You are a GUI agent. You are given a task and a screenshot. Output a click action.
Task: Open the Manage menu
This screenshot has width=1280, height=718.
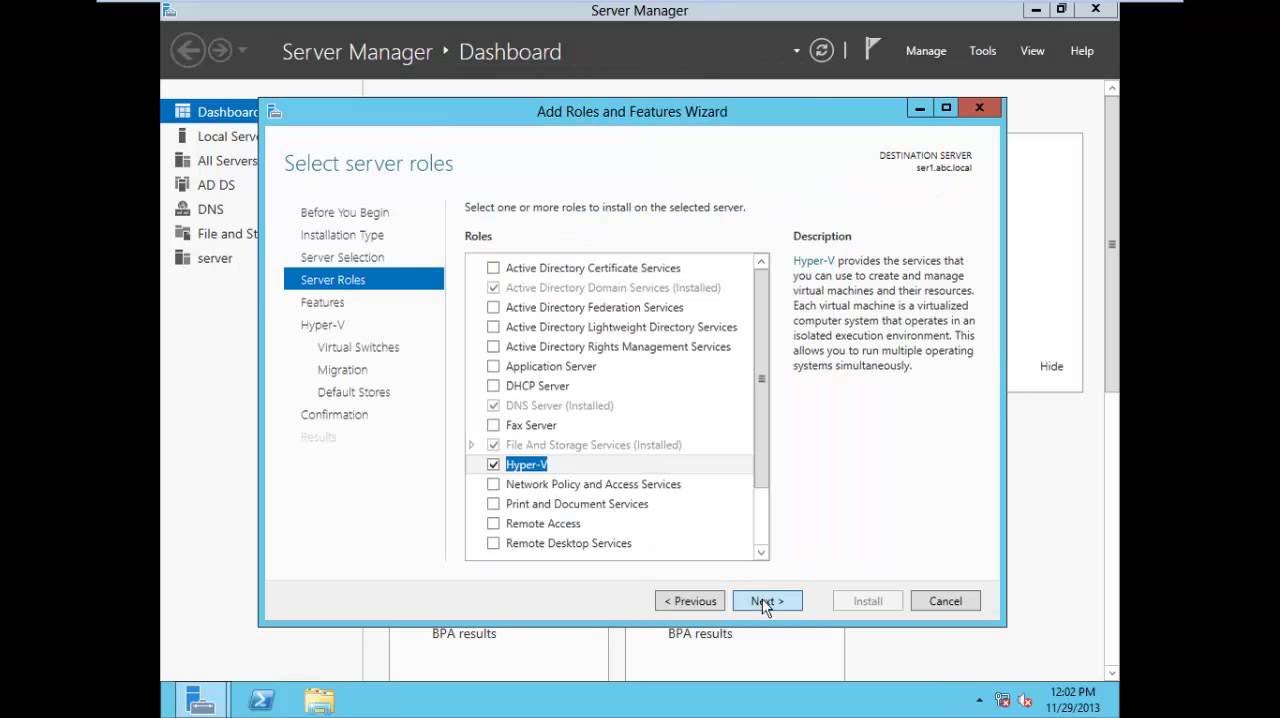(926, 51)
